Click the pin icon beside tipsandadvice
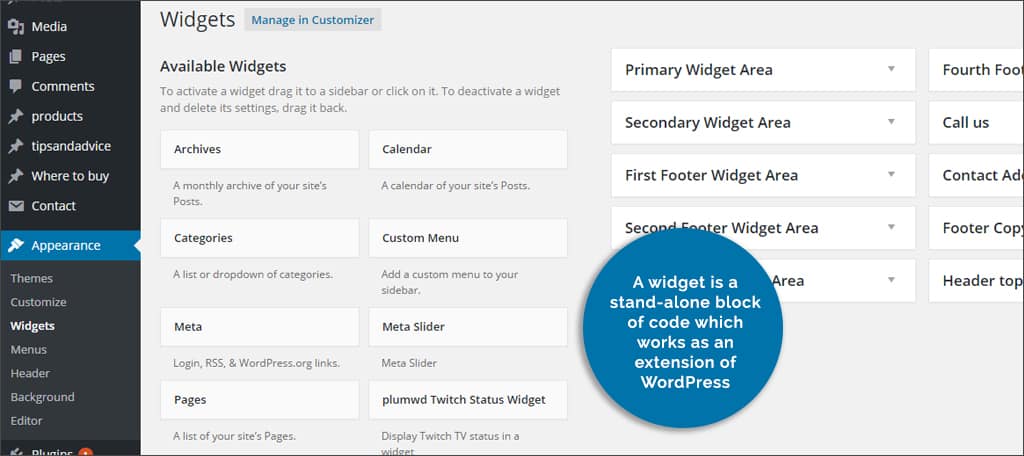The width and height of the screenshot is (1024, 456). (x=16, y=146)
